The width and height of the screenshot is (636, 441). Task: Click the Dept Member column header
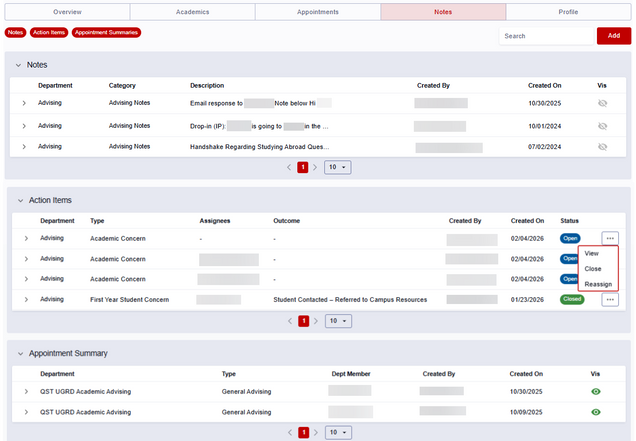(351, 374)
